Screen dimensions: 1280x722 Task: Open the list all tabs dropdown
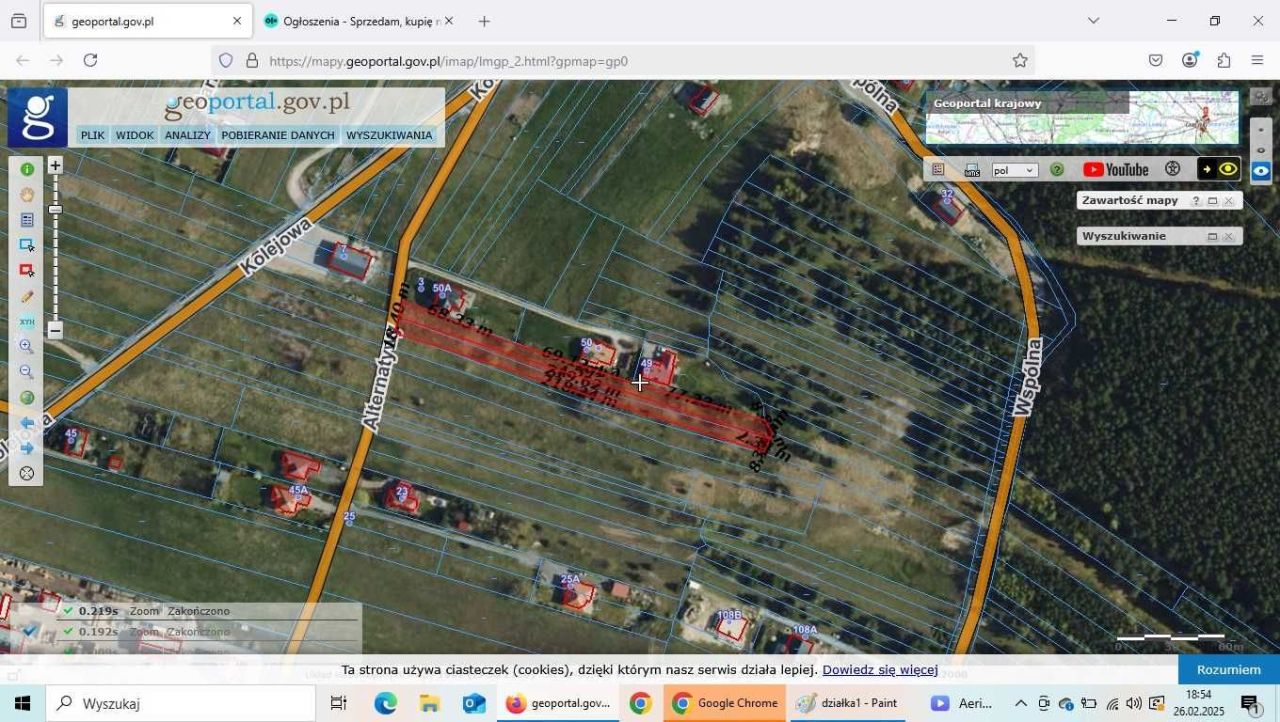[1093, 21]
